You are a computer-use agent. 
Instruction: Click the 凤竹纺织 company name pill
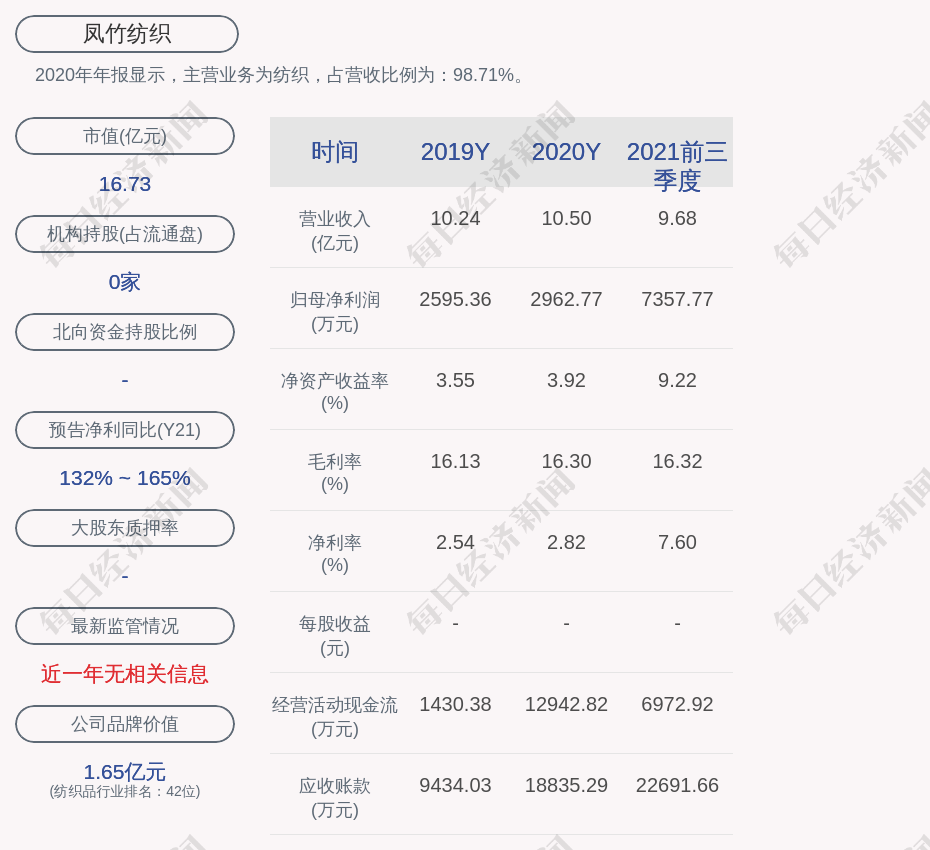click(x=126, y=34)
